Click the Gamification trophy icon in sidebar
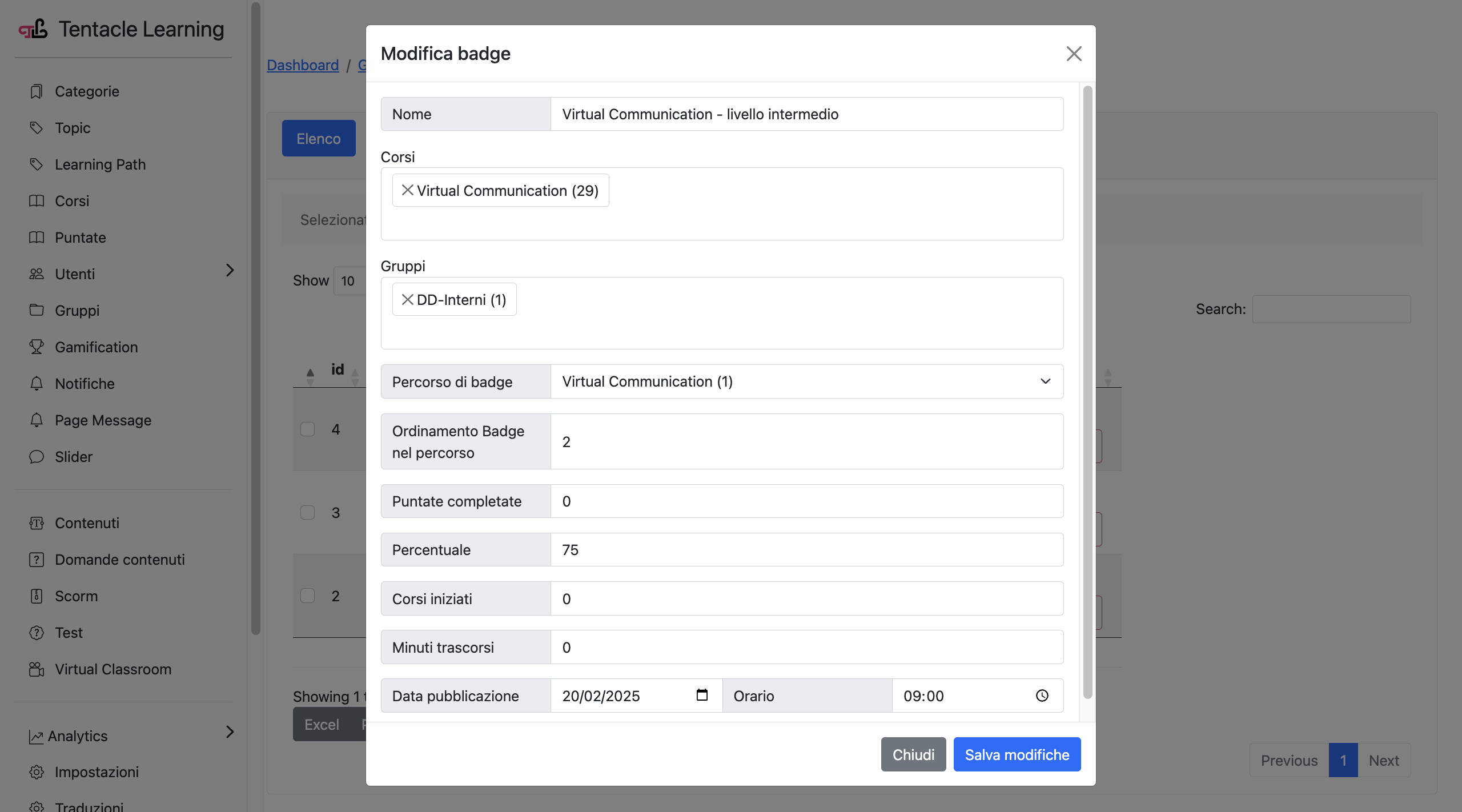 tap(37, 347)
